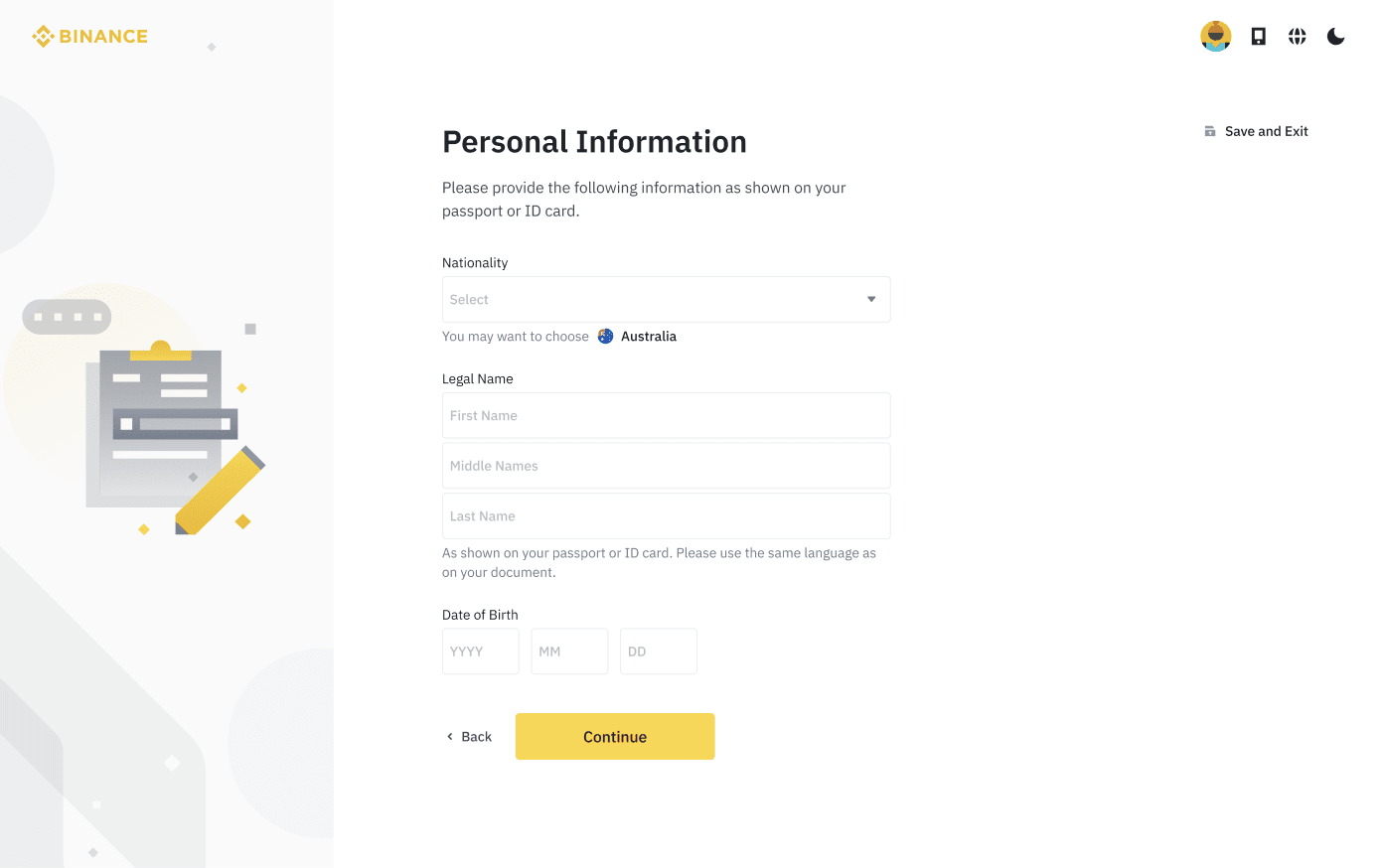1385x868 pixels.
Task: Click the birth day DD field
Action: 658,651
